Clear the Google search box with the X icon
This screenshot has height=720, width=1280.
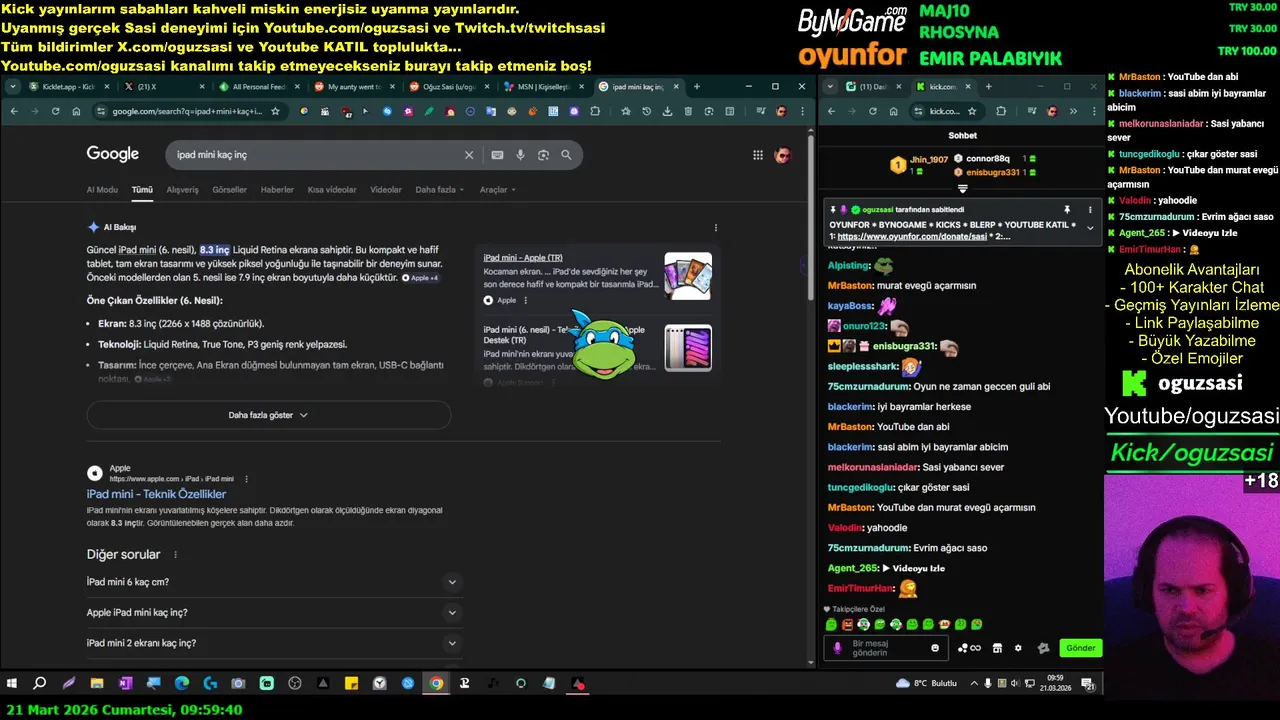point(468,155)
